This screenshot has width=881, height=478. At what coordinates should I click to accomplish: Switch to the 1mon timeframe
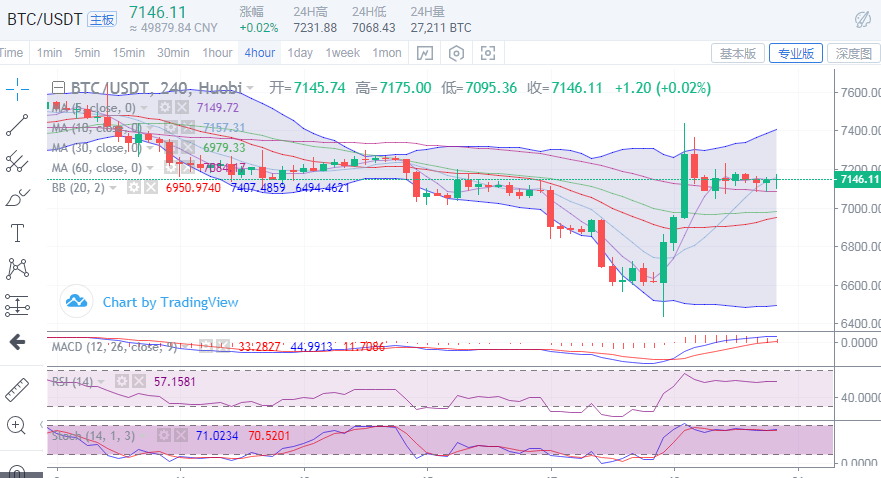387,53
